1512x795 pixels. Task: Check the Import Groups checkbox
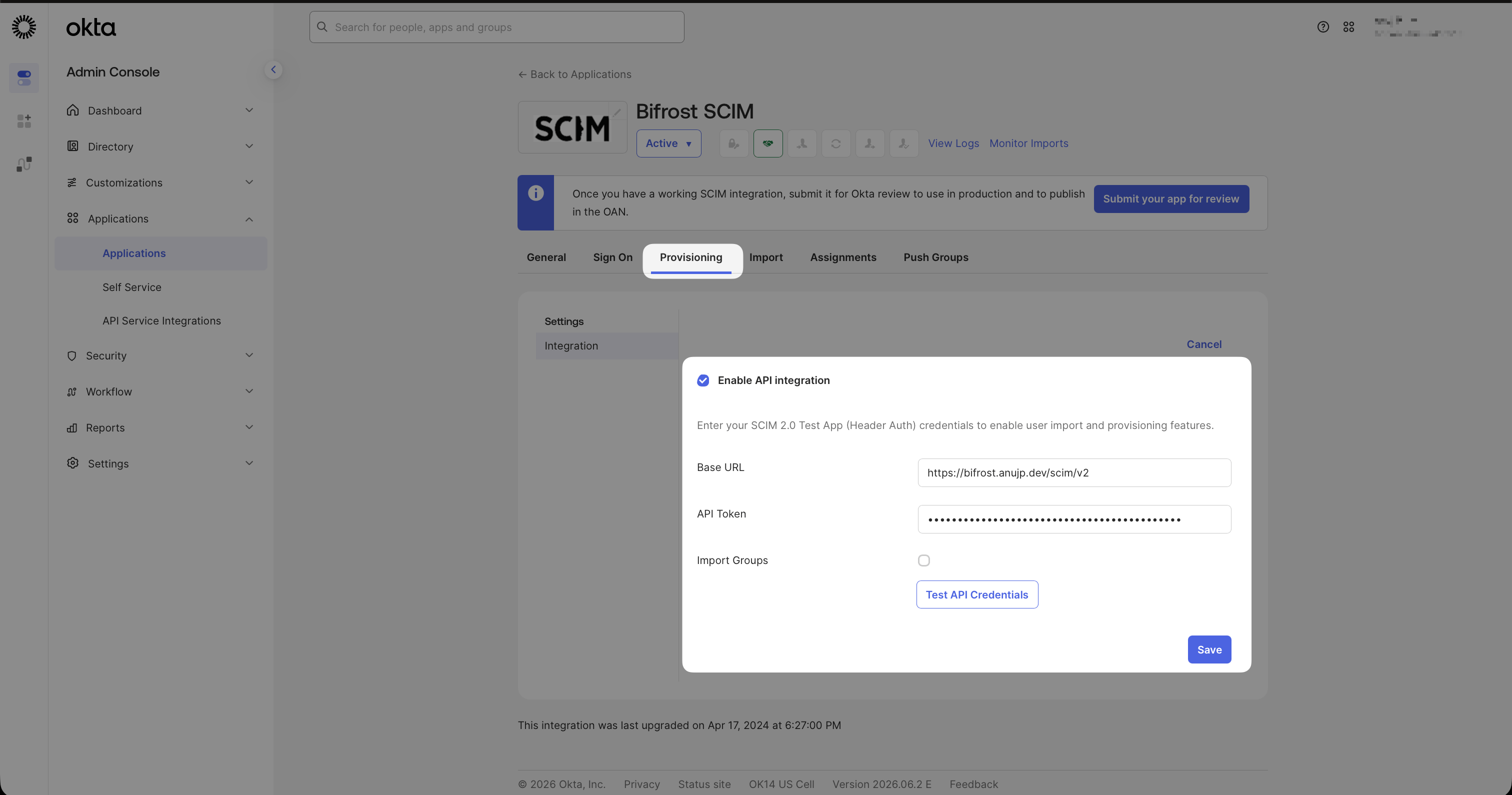coord(924,560)
